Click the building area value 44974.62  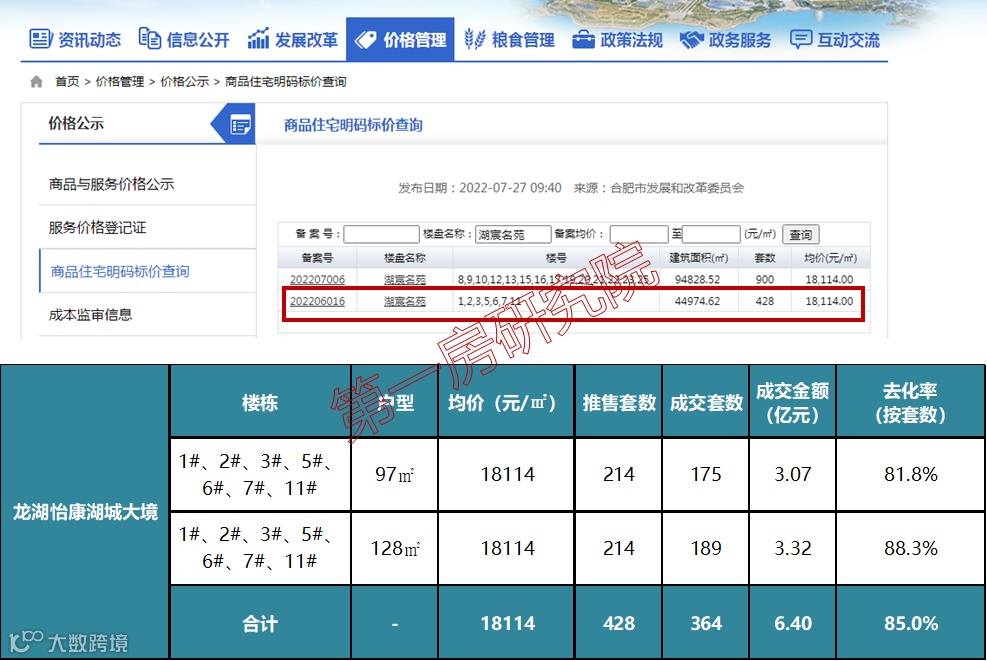pos(697,301)
